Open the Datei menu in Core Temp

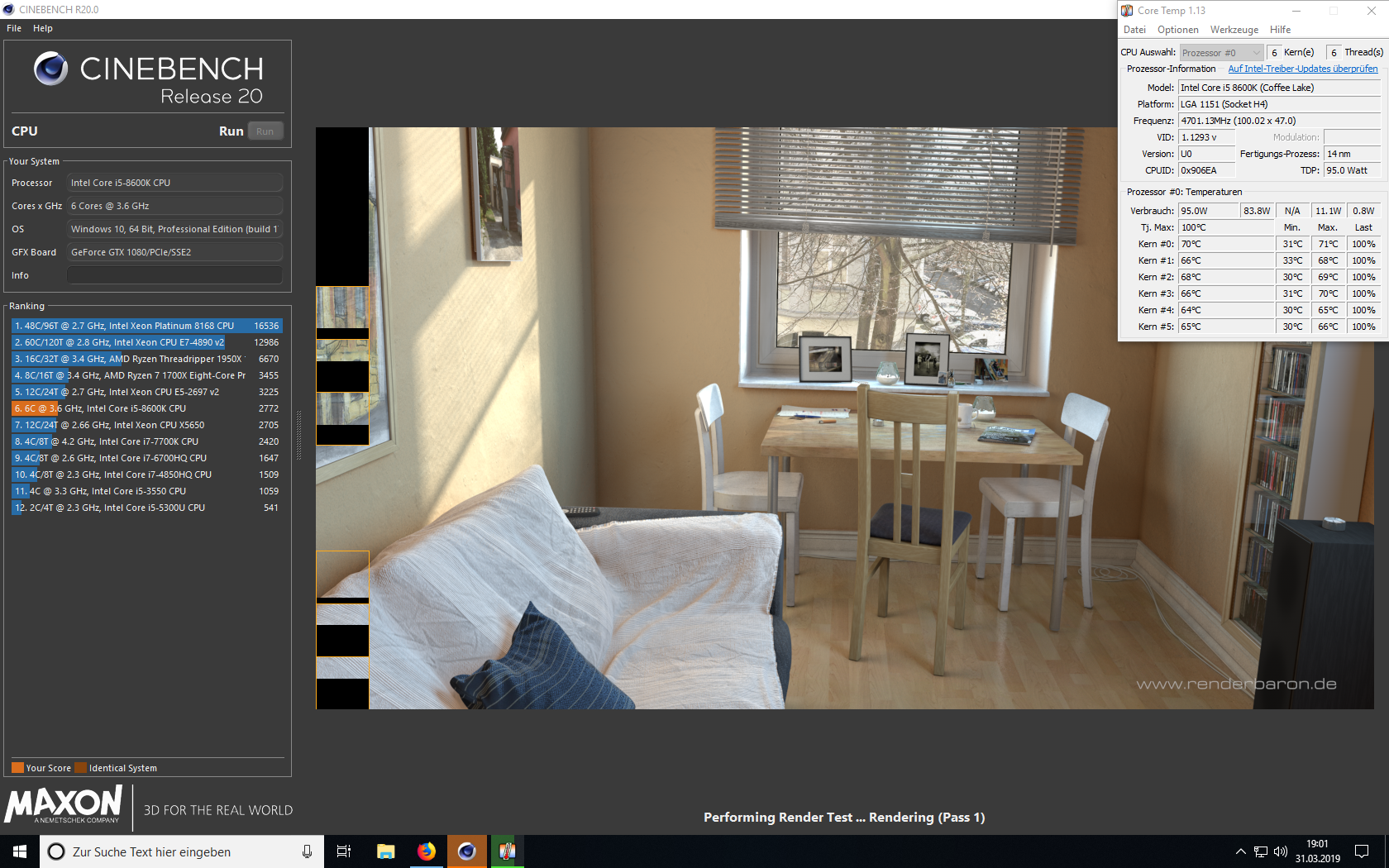[x=1134, y=30]
